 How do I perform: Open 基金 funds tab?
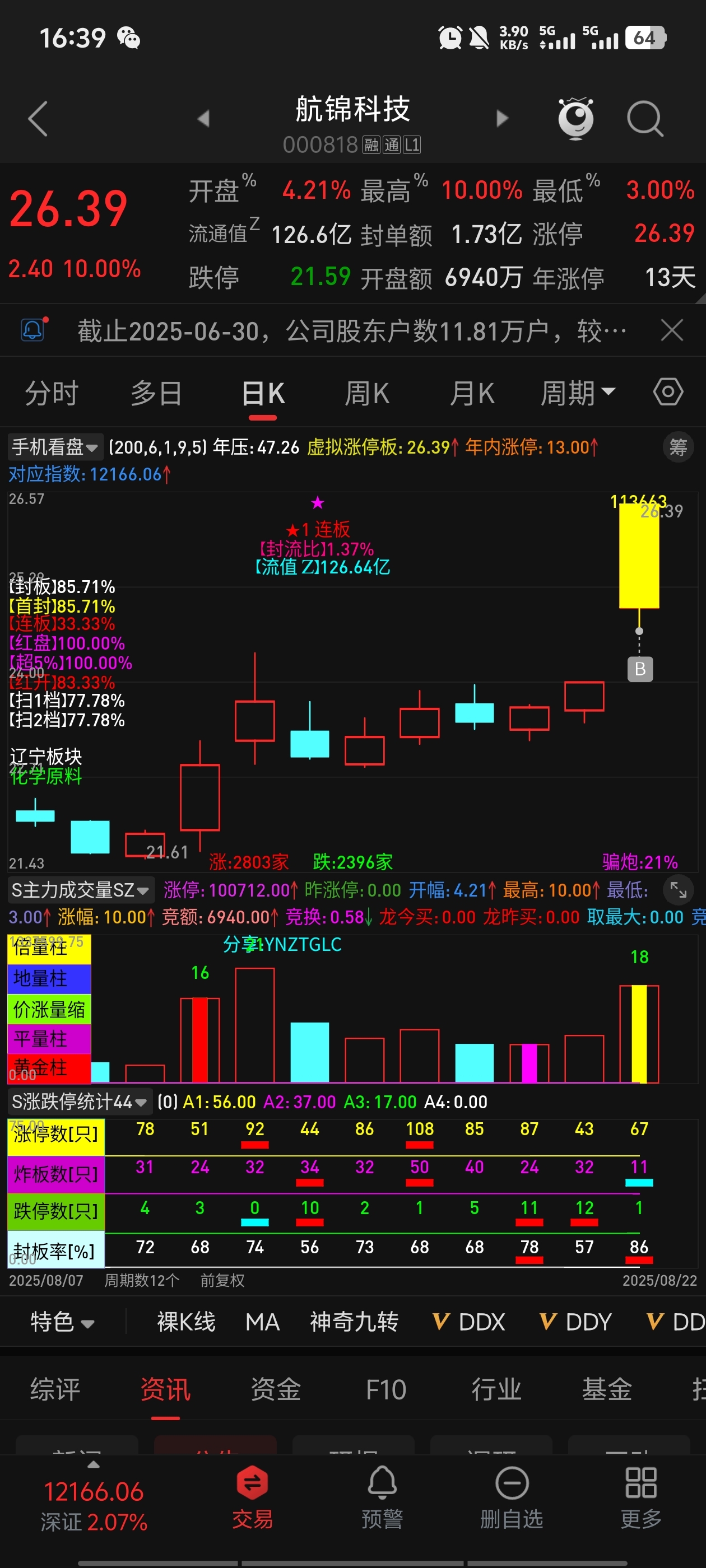pos(607,1390)
